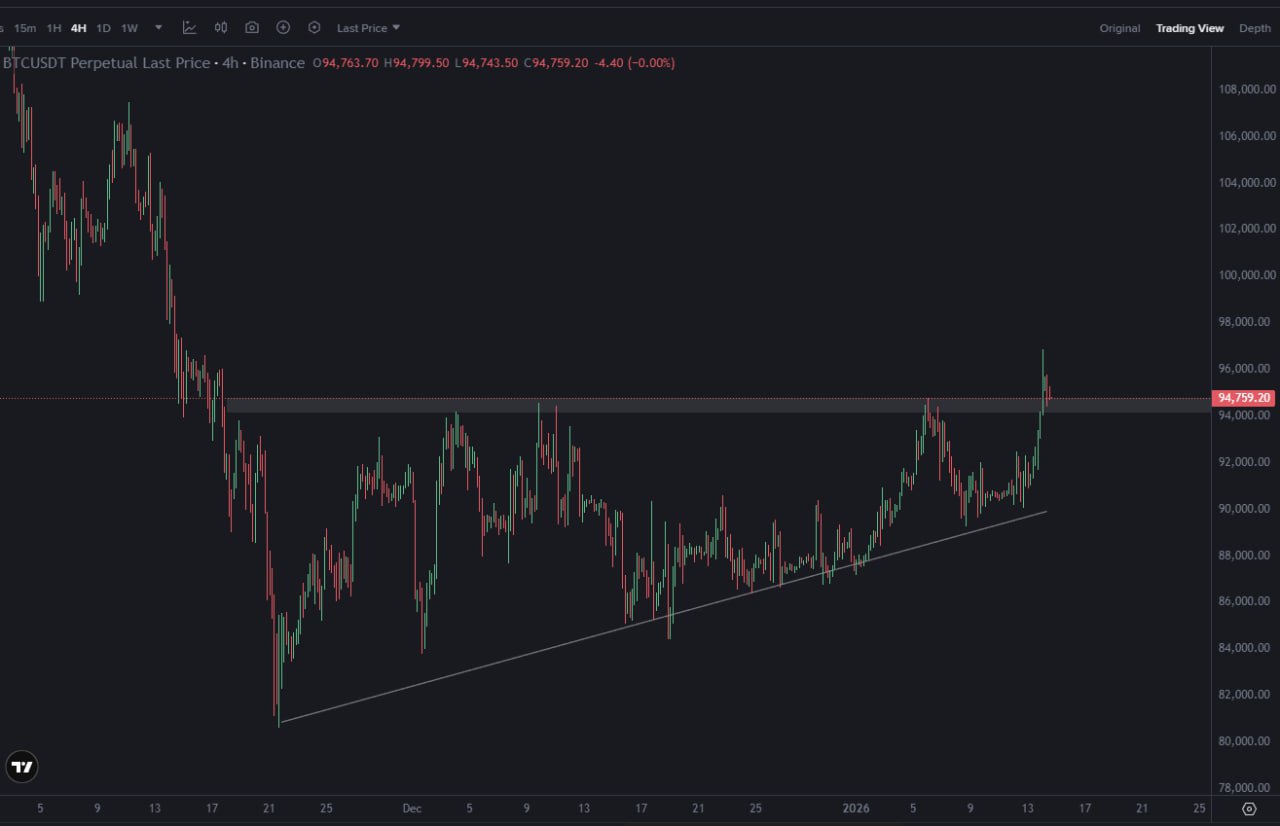This screenshot has height=826, width=1280.
Task: Select the 1H interval button
Action: pyautogui.click(x=54, y=27)
